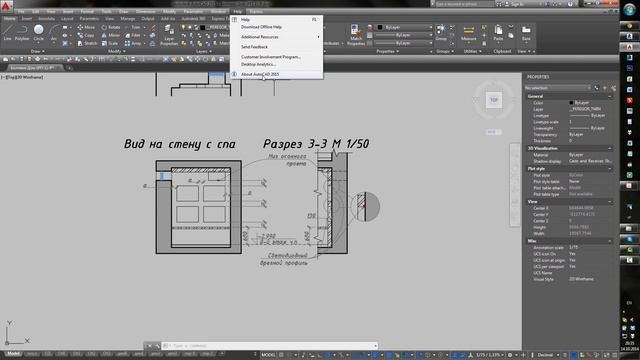Image resolution: width=640 pixels, height=360 pixels.
Task: Open Additional Resources submenu
Action: tap(276, 37)
